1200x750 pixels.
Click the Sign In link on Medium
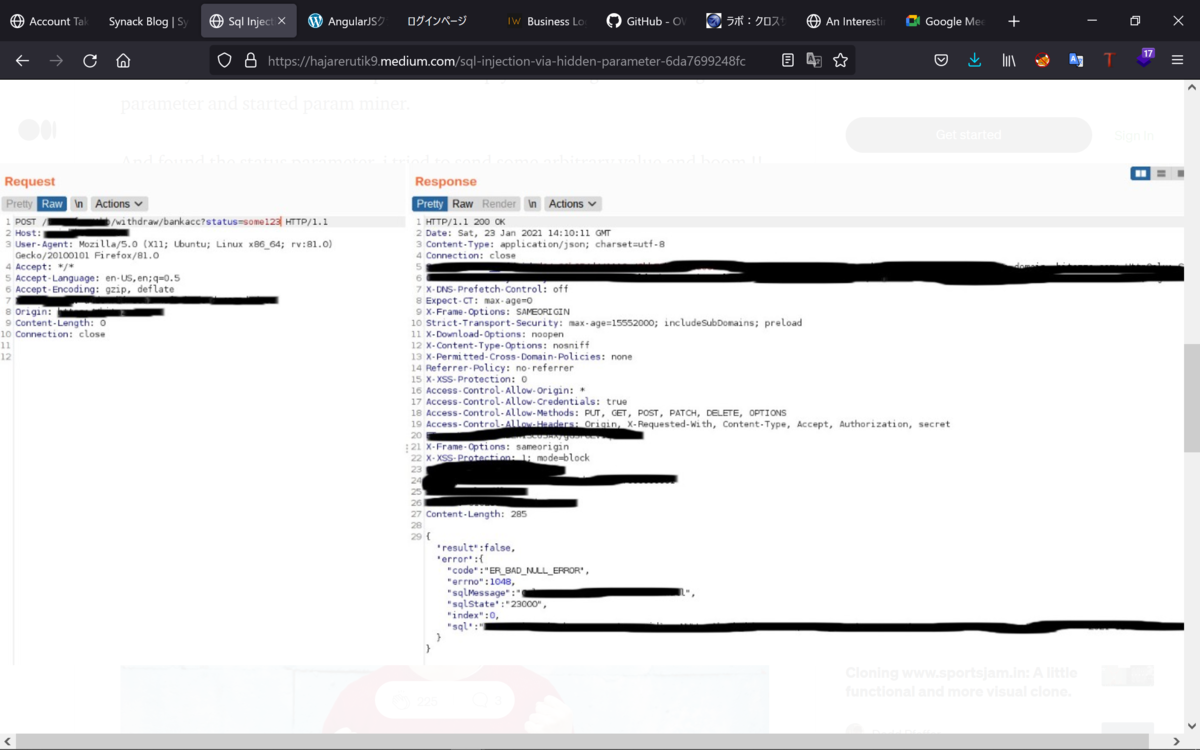pyautogui.click(x=1133, y=135)
